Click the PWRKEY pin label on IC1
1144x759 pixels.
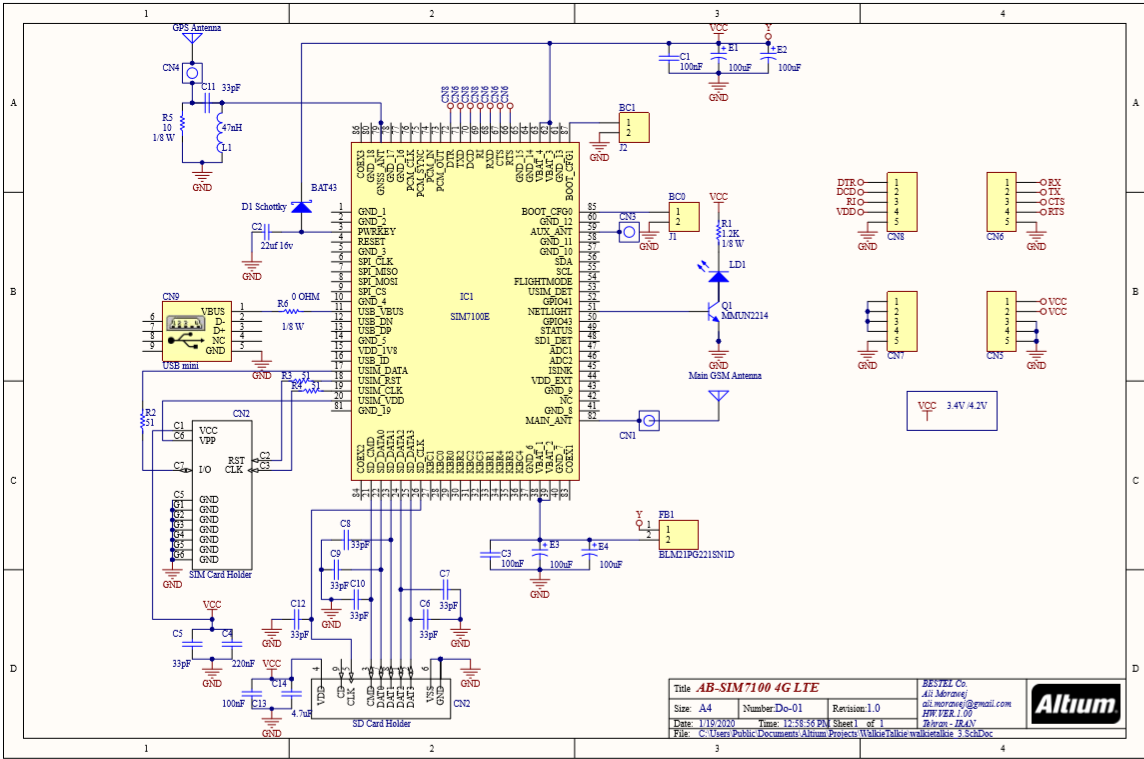tap(376, 231)
